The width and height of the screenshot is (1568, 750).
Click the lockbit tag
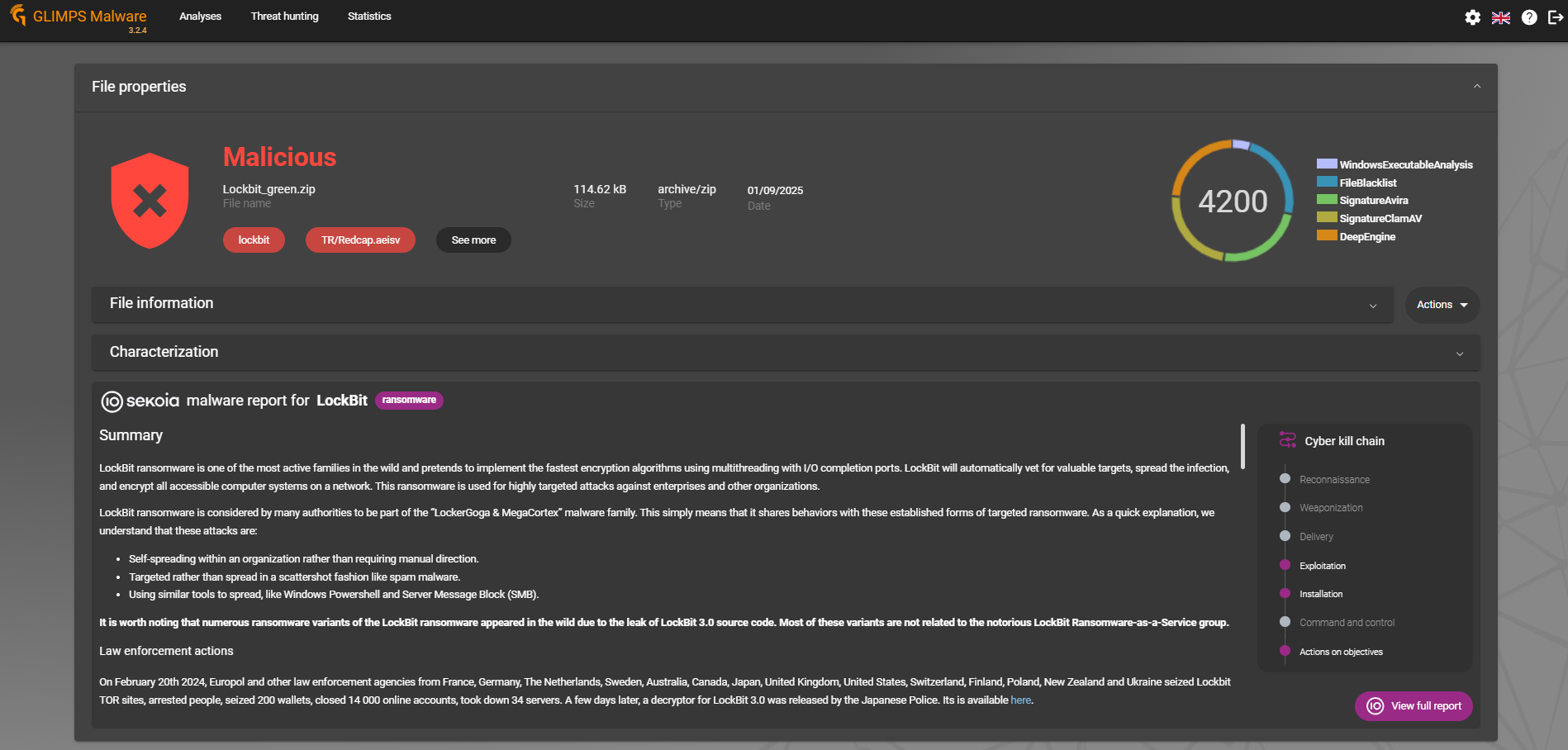(x=254, y=240)
